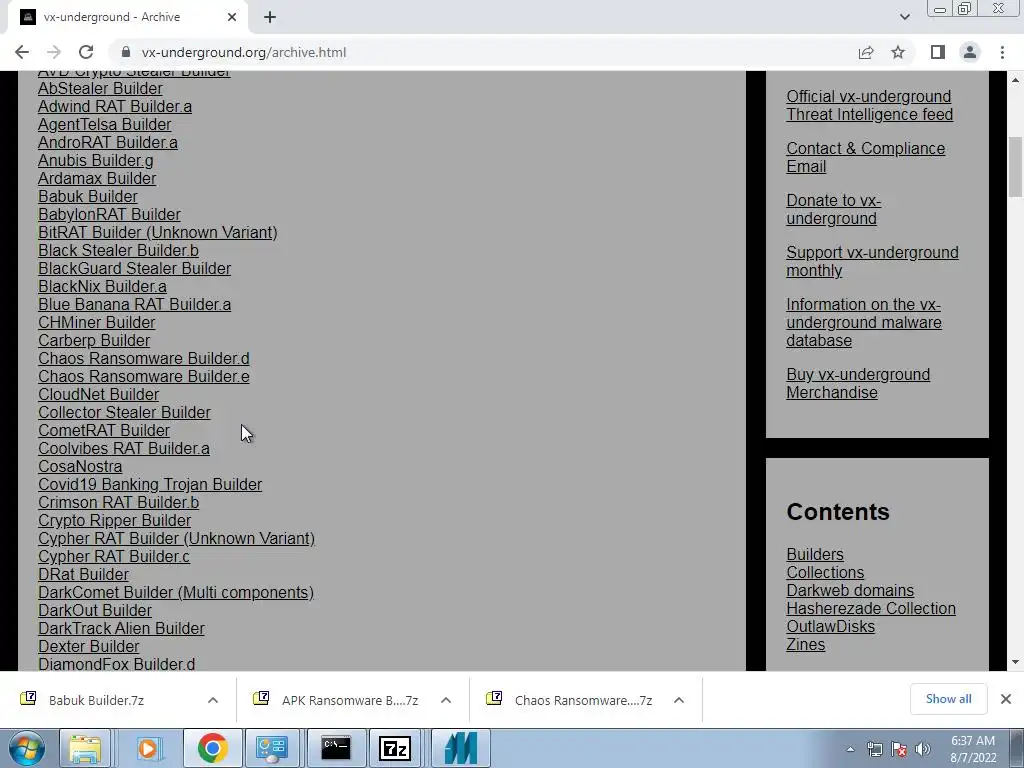Bookmark this page with the star

[898, 52]
